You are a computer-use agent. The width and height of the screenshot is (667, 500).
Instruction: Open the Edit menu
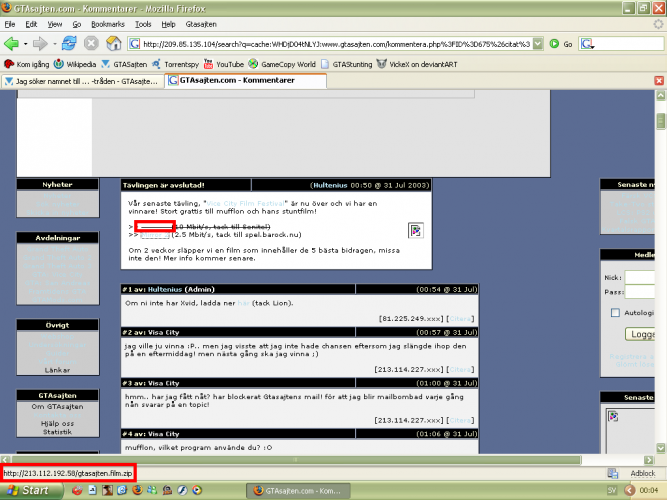tap(31, 24)
